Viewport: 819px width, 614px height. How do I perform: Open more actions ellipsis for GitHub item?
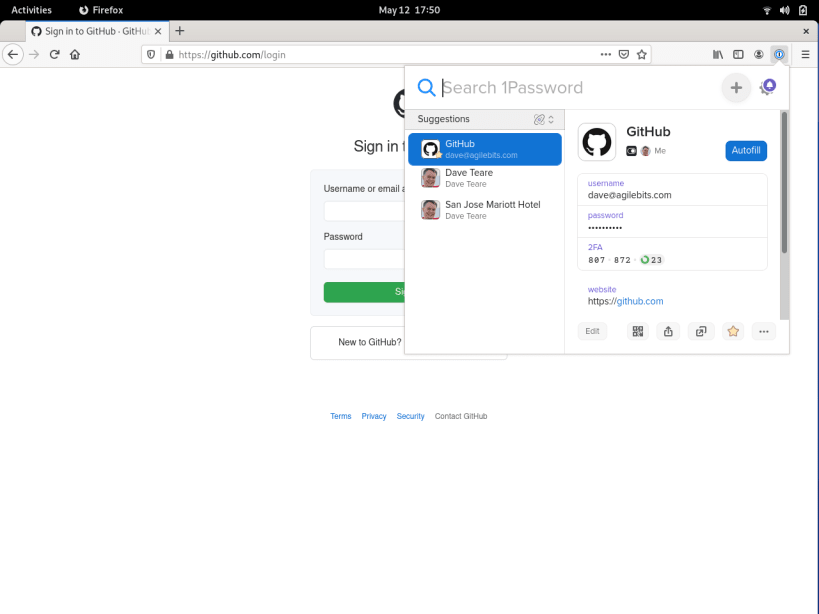coord(764,331)
